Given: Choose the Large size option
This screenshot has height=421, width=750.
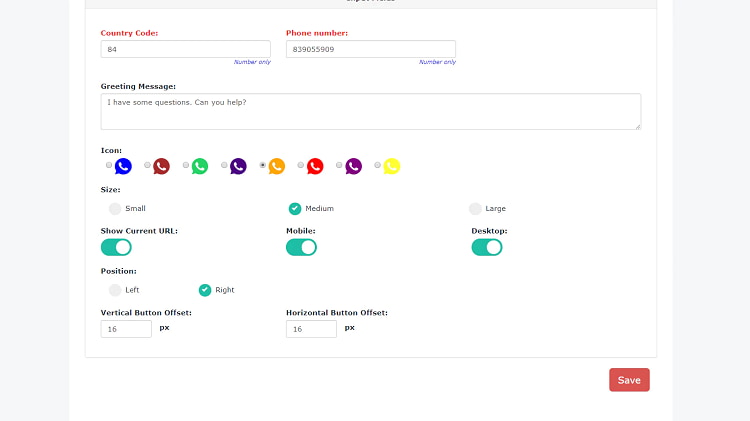Looking at the screenshot, I should click(x=475, y=209).
